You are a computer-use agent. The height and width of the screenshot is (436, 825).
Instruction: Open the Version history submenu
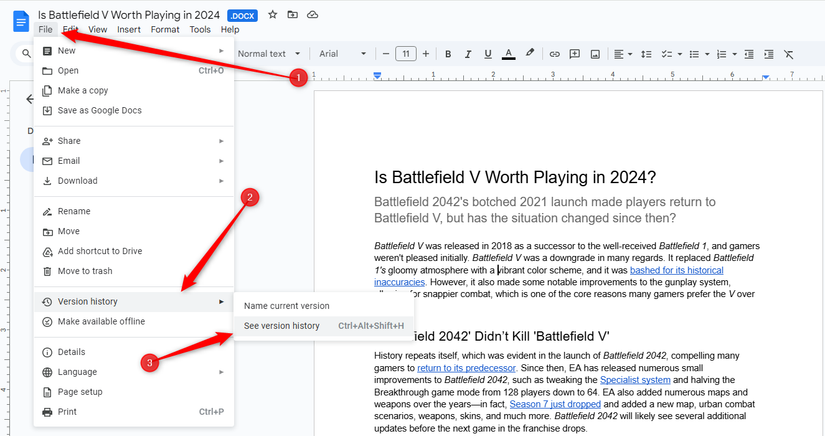[x=134, y=302]
